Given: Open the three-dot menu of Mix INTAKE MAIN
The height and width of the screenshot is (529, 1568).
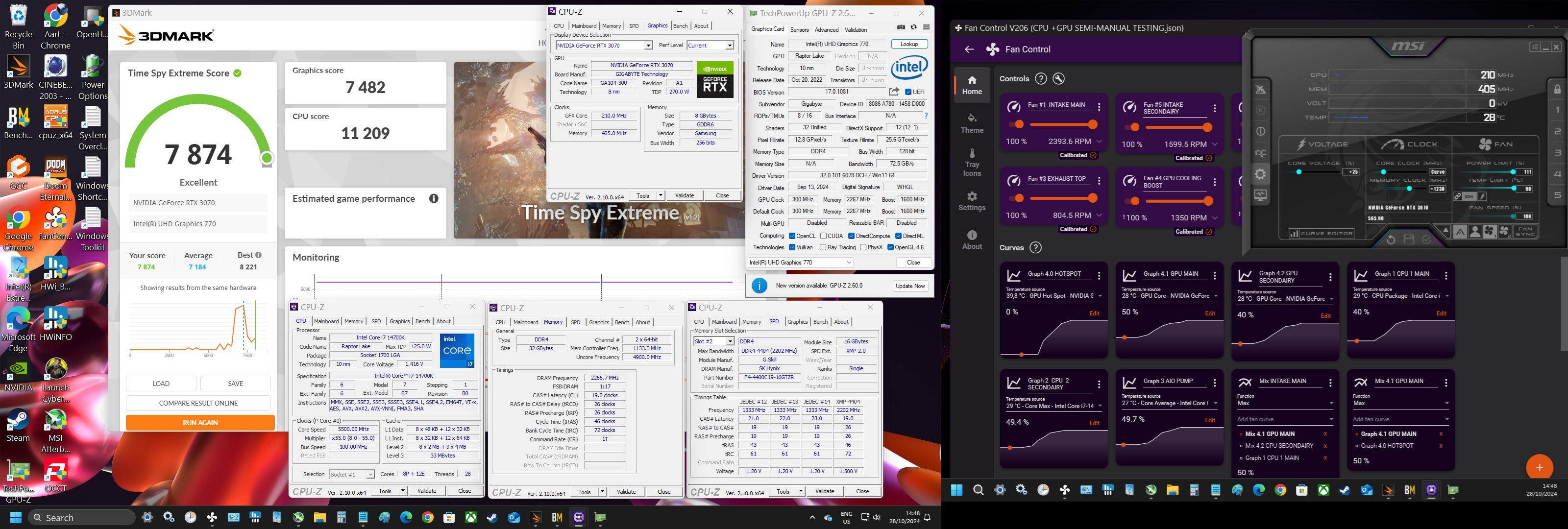Looking at the screenshot, I should (1331, 383).
